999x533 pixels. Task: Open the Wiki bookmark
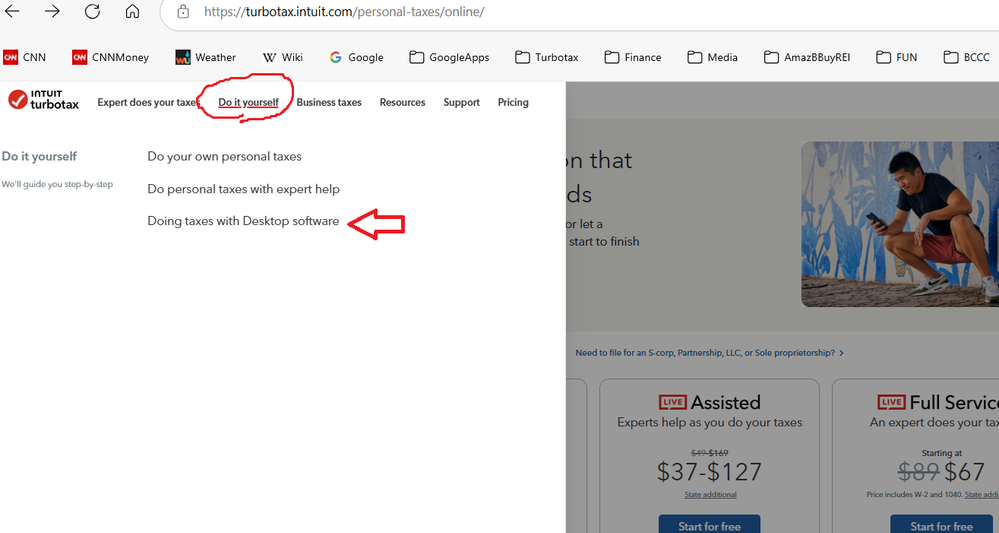point(283,57)
